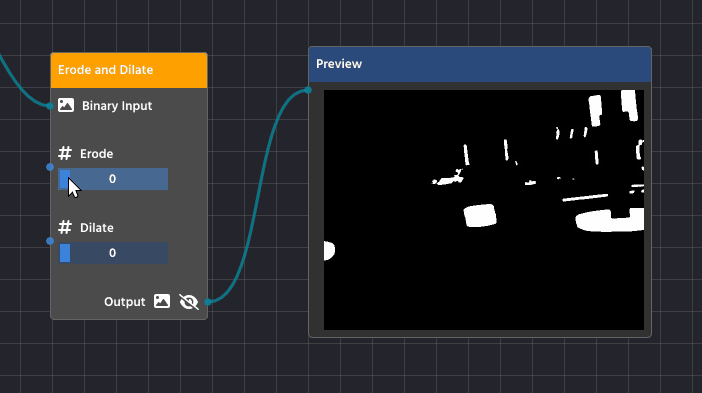
Task: Toggle the Output preview eye icon
Action: [x=188, y=302]
